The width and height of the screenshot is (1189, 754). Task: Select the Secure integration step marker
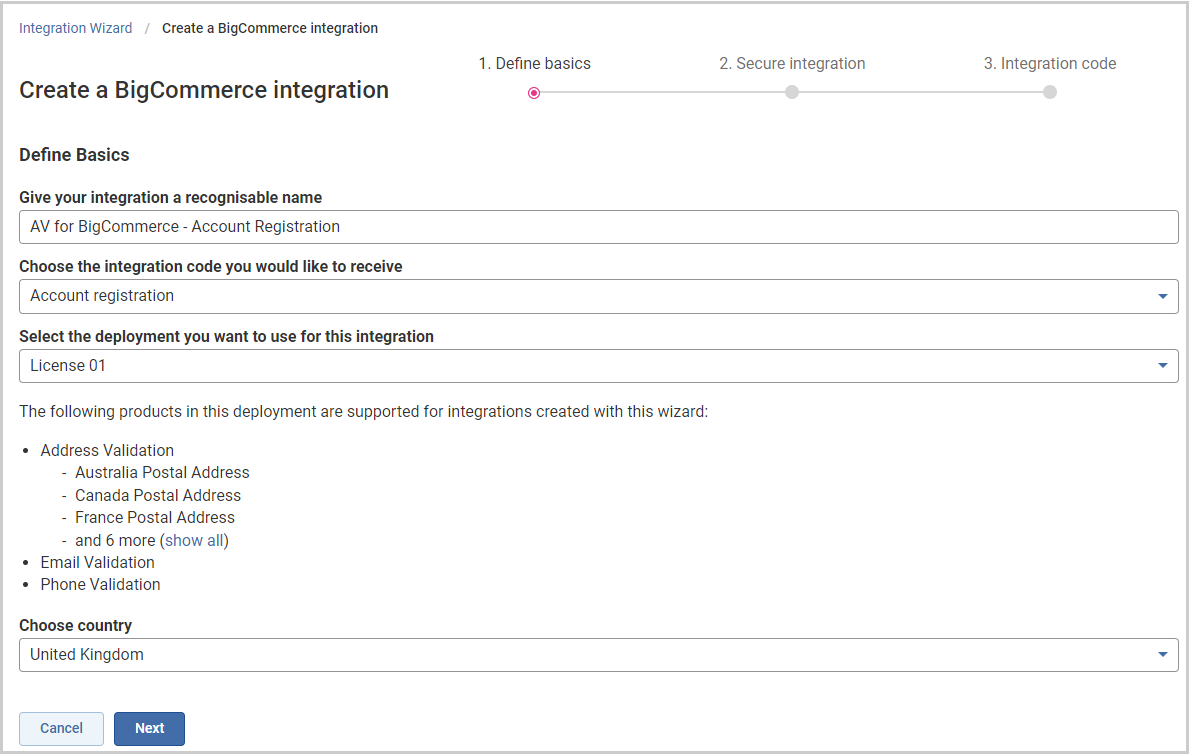point(792,92)
